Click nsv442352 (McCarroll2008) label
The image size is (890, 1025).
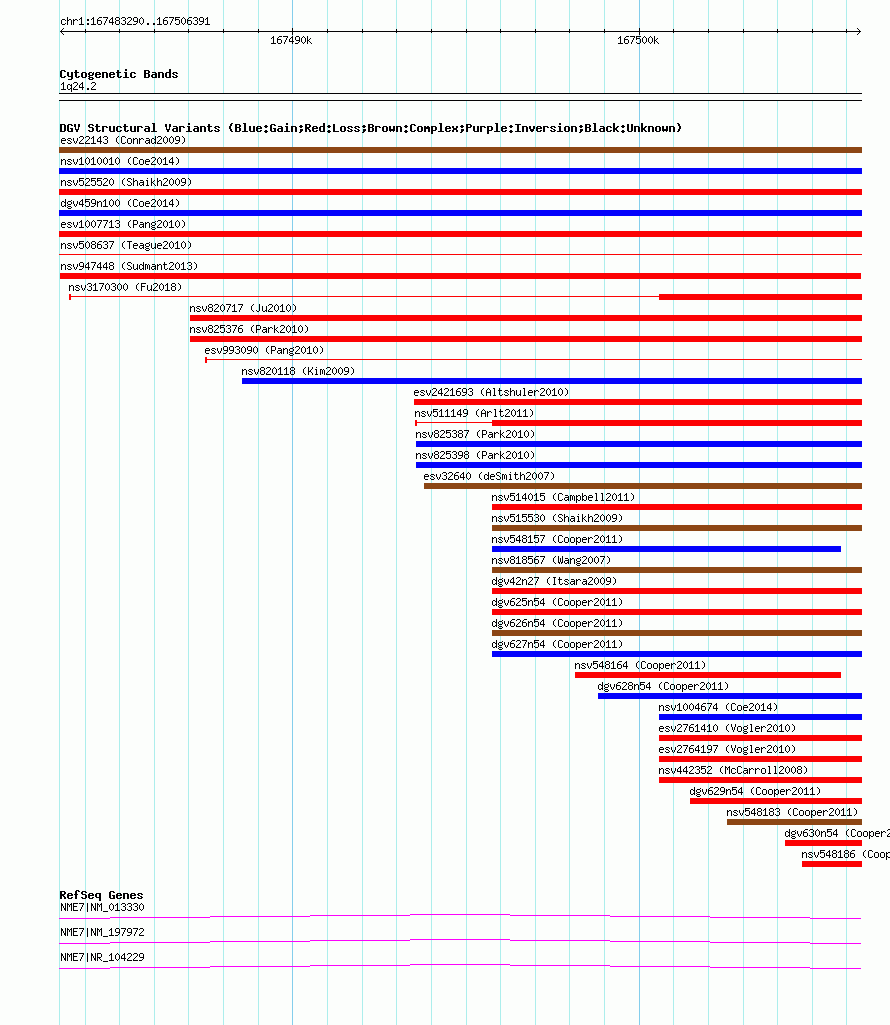tap(733, 770)
